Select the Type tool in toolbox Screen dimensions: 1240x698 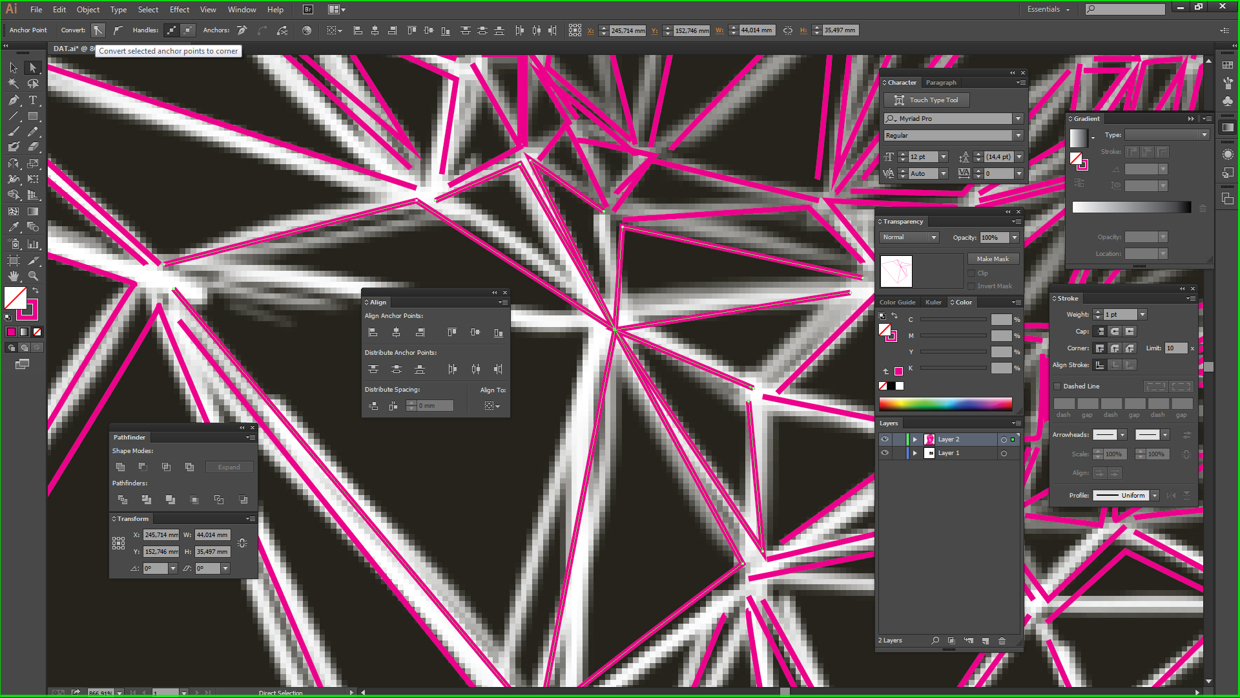click(33, 100)
